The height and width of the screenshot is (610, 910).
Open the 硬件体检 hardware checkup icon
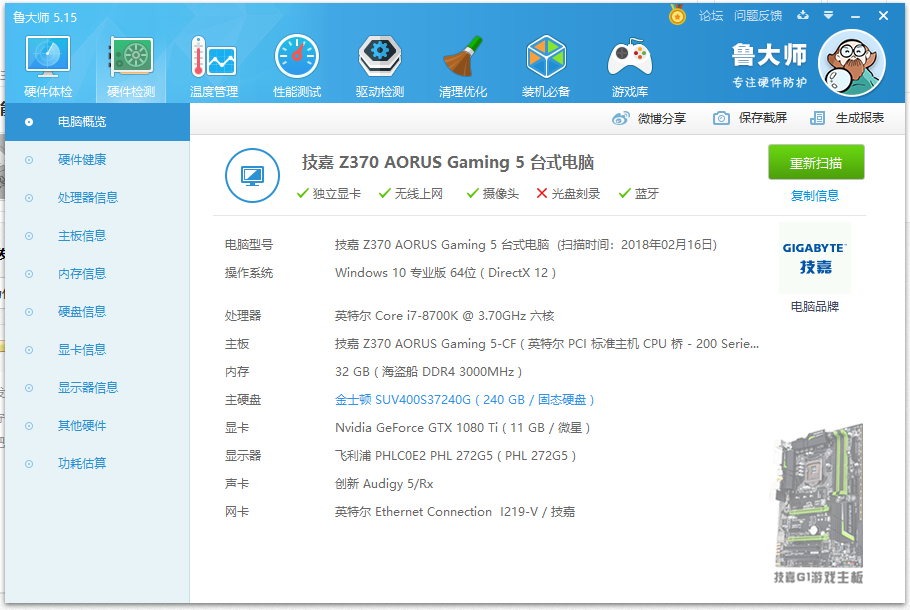tap(48, 66)
